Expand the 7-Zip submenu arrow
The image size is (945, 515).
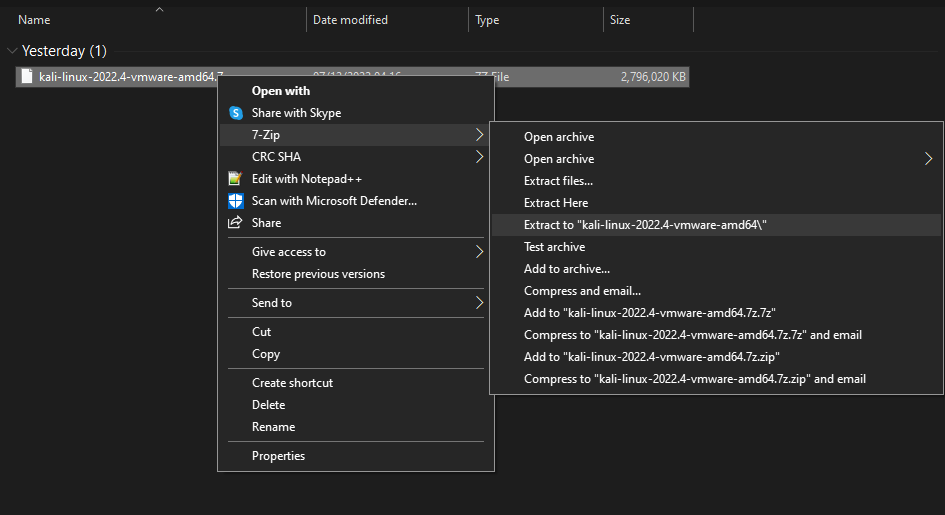(x=480, y=135)
